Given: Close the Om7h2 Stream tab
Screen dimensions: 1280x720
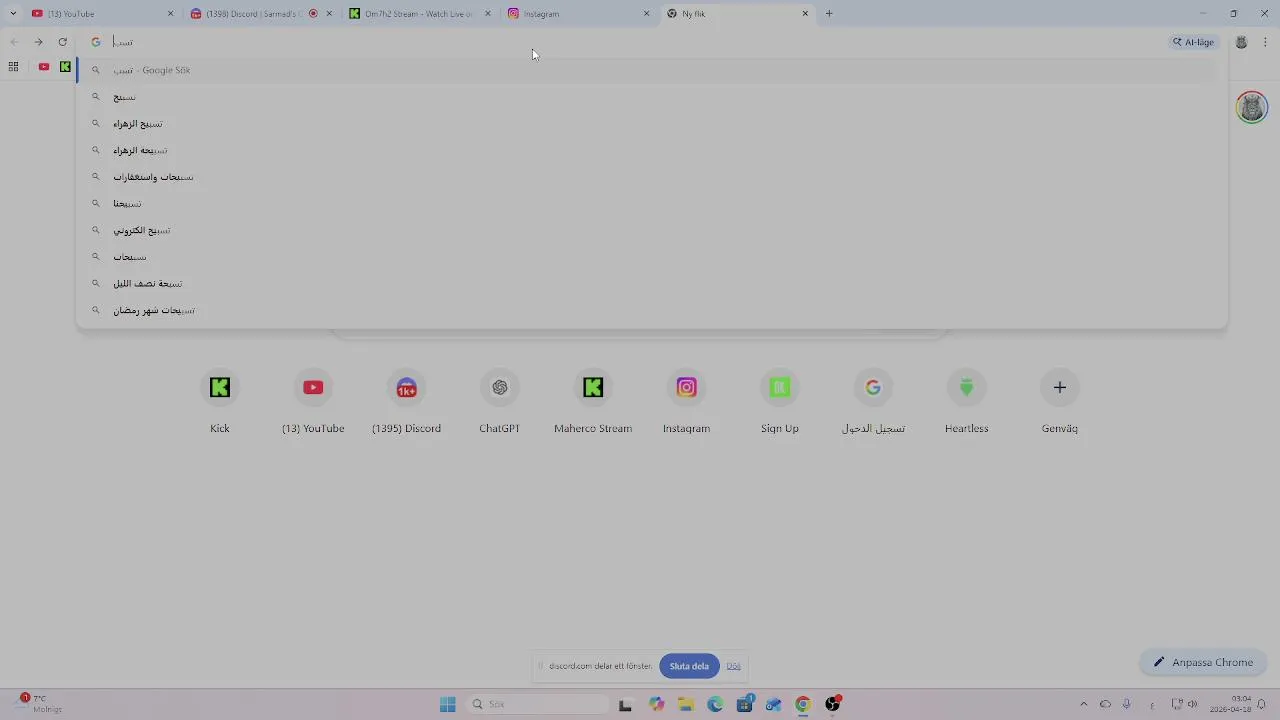Looking at the screenshot, I should (488, 14).
